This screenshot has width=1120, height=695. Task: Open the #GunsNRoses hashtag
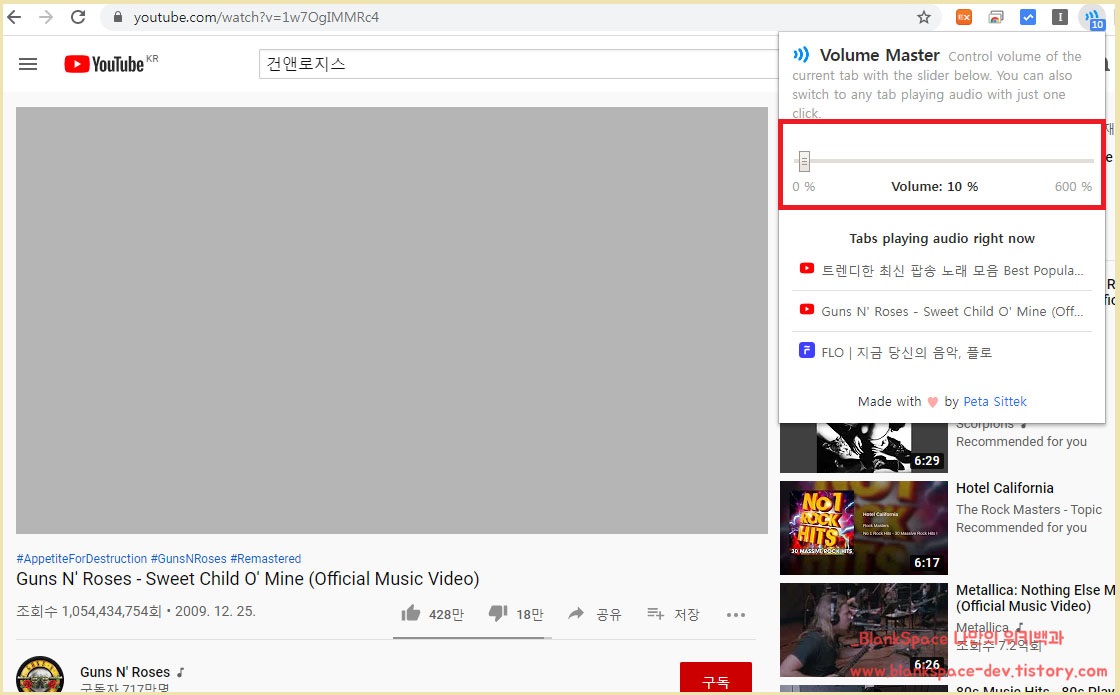click(189, 559)
